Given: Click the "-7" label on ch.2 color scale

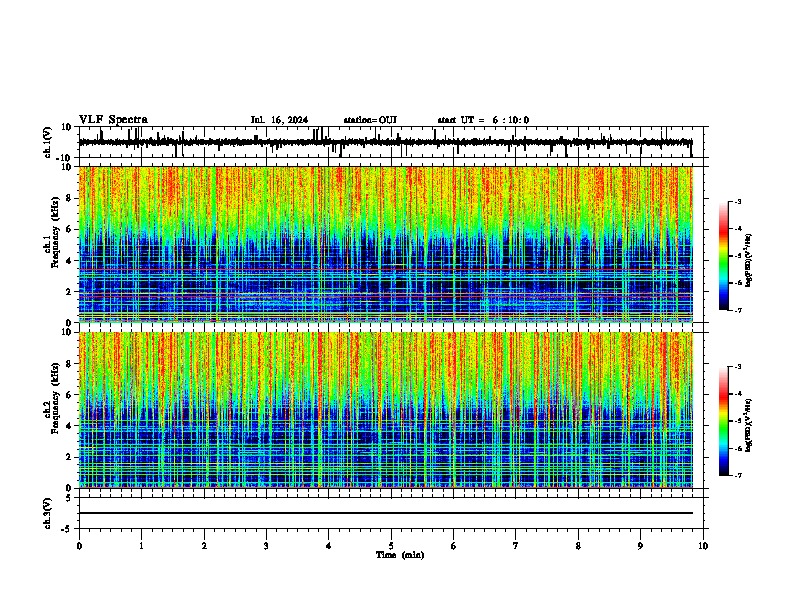Looking at the screenshot, I should click(x=737, y=476).
